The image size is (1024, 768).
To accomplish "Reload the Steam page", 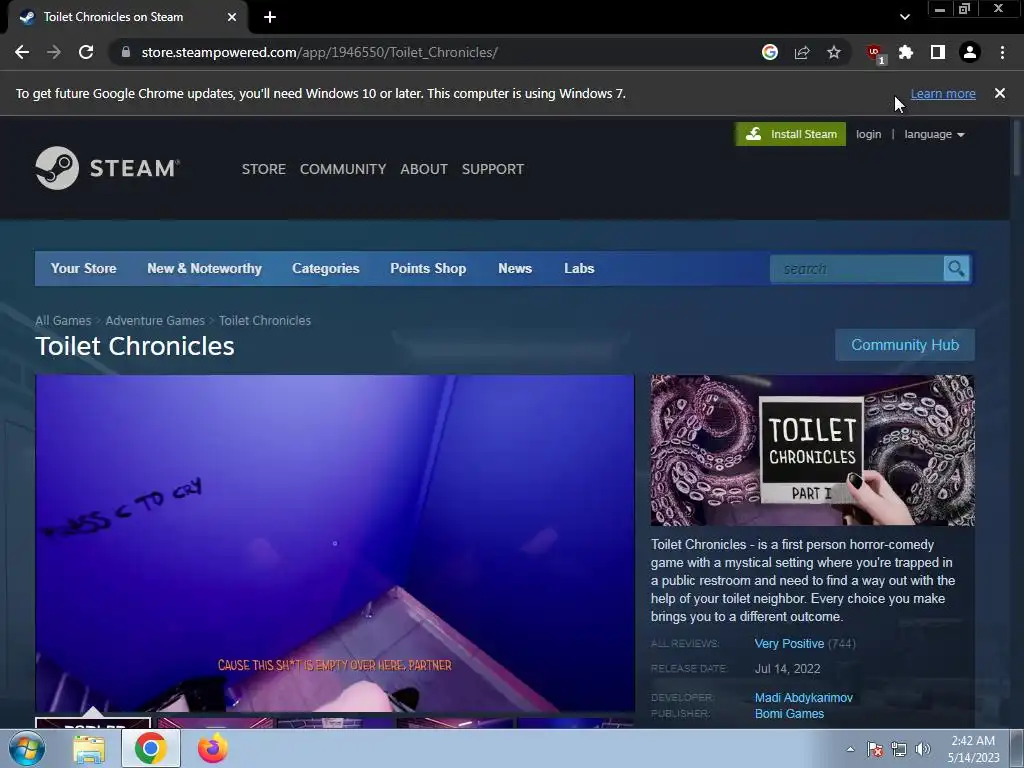I will 86,52.
